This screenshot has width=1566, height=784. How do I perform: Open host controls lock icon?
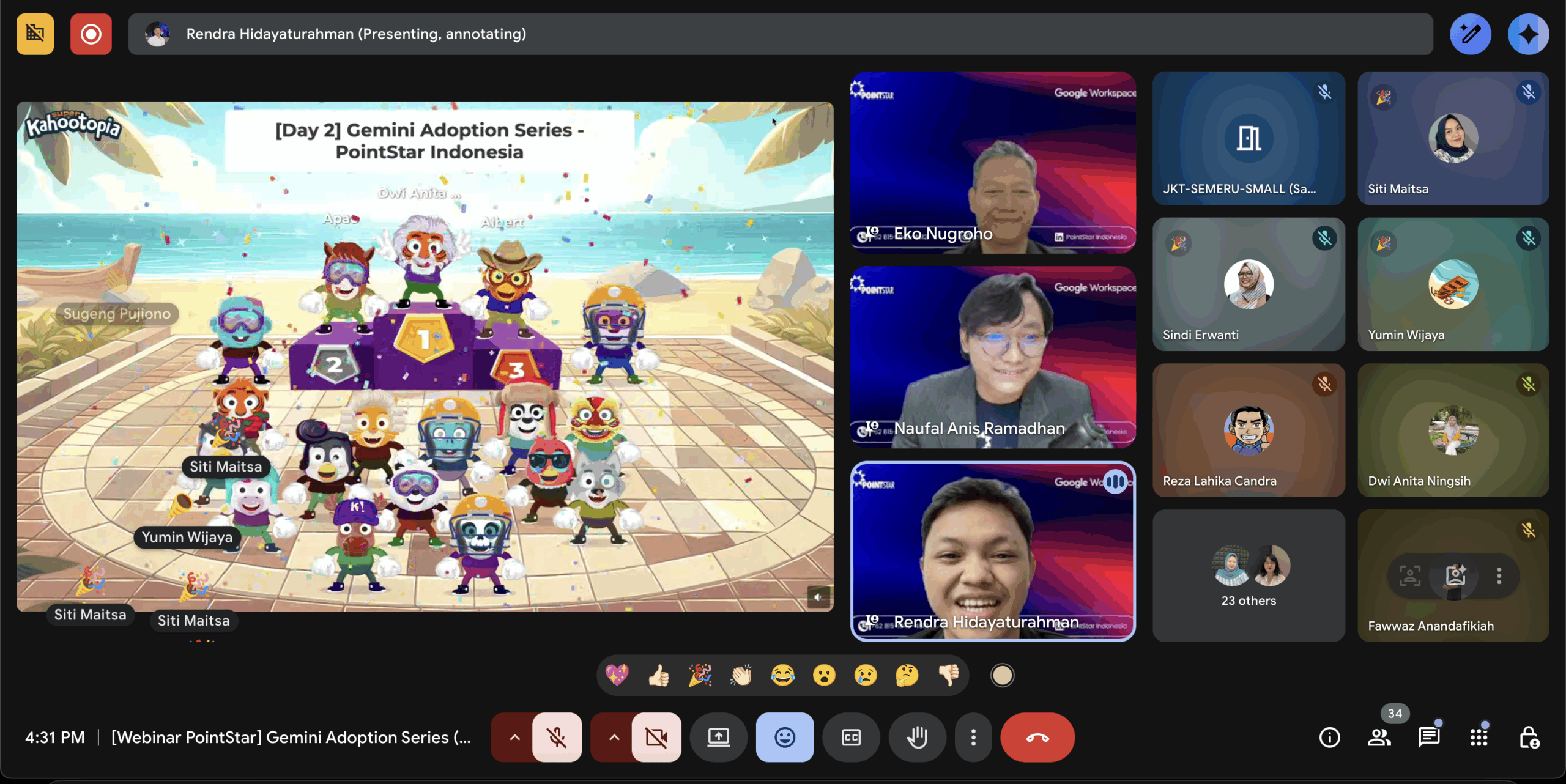[1529, 737]
